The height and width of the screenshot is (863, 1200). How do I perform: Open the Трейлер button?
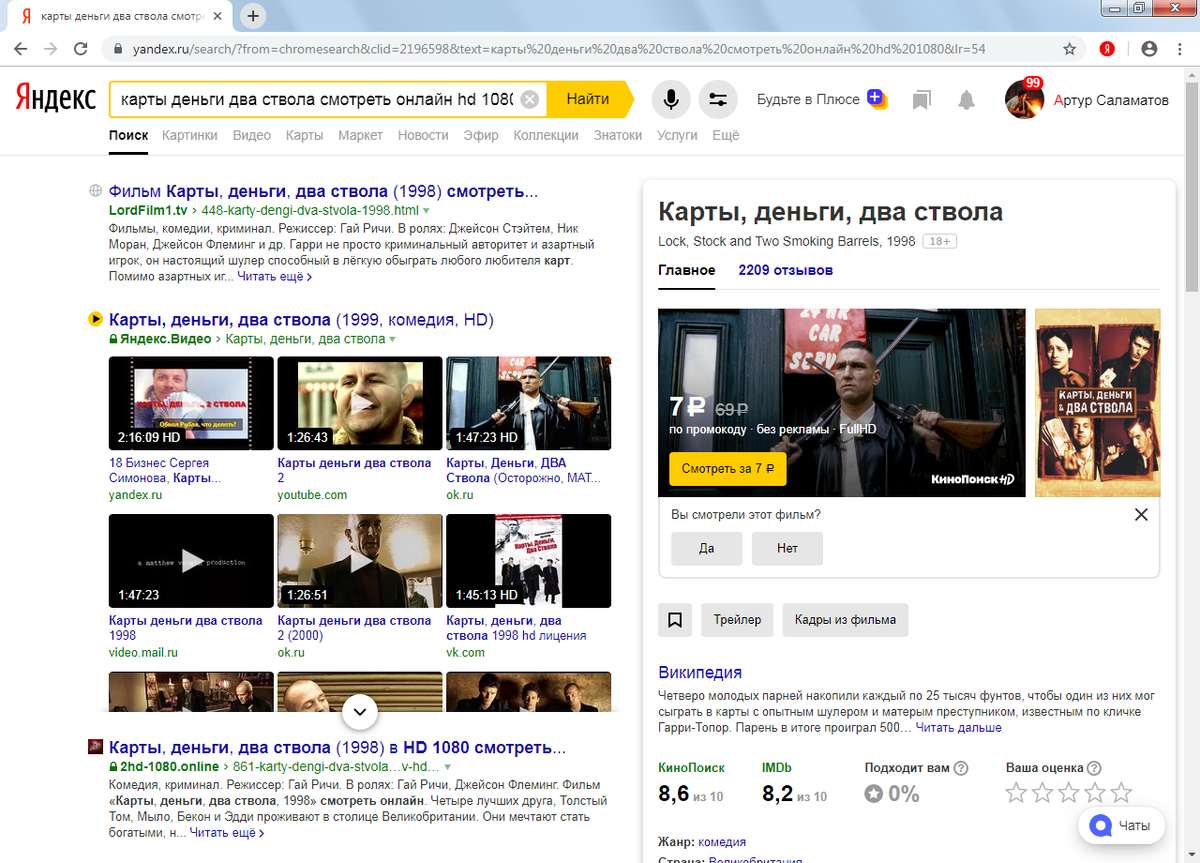click(737, 620)
